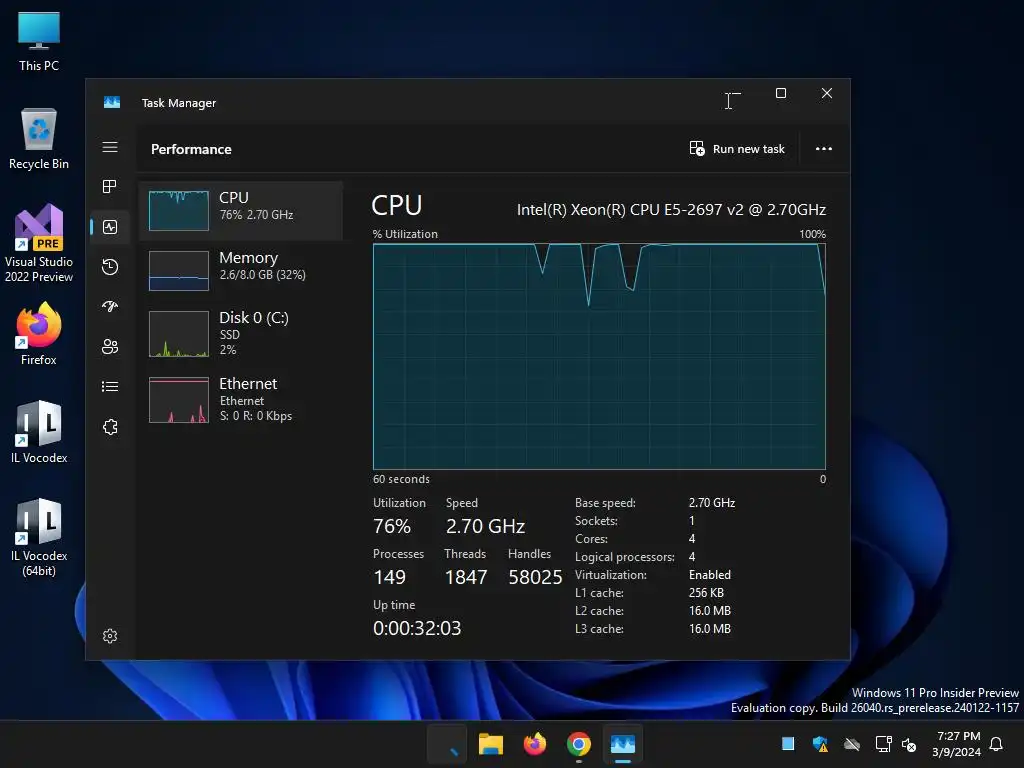Click the blue square tray icon
The height and width of the screenshot is (768, 1024).
click(x=788, y=744)
